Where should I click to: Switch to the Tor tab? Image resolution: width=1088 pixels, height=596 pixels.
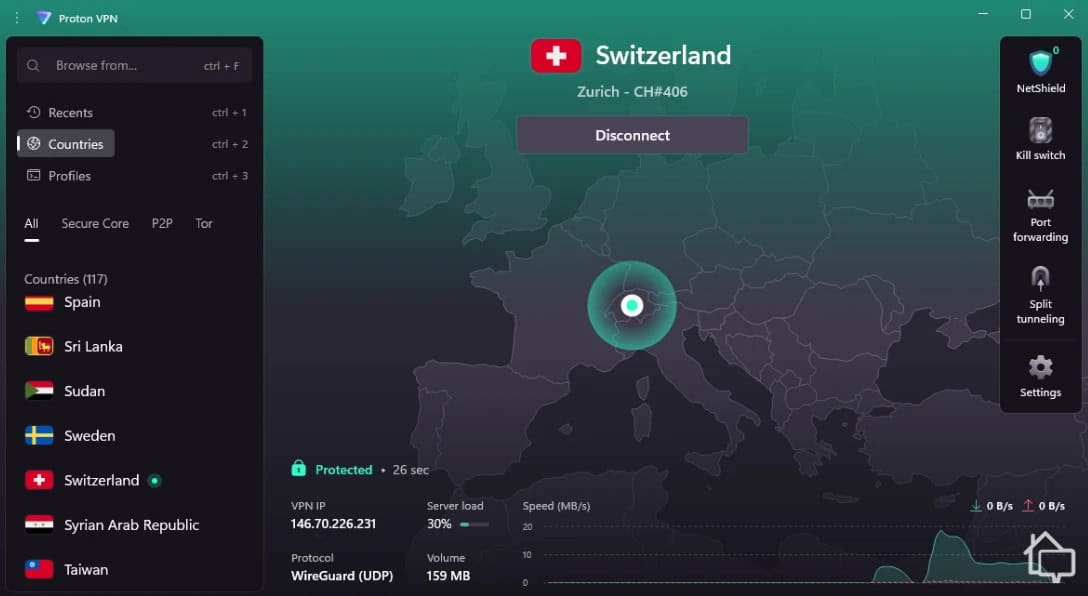coord(203,223)
